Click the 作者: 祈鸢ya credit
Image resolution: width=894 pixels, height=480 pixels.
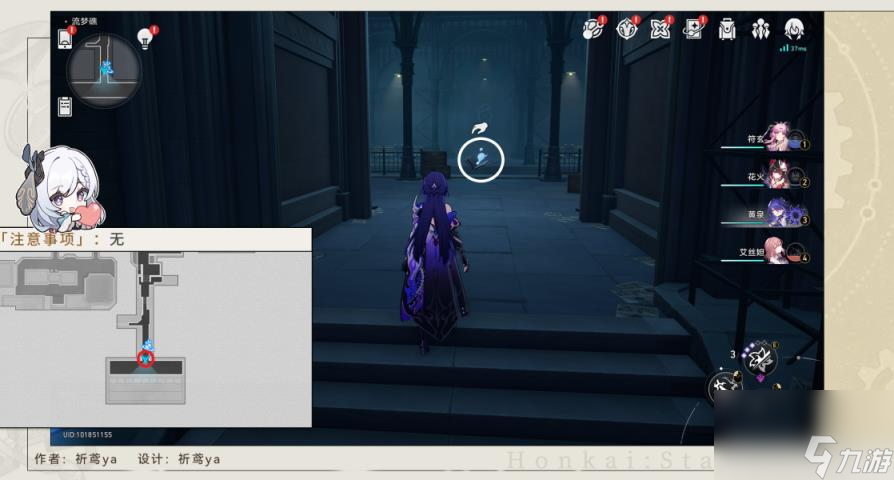(75, 459)
